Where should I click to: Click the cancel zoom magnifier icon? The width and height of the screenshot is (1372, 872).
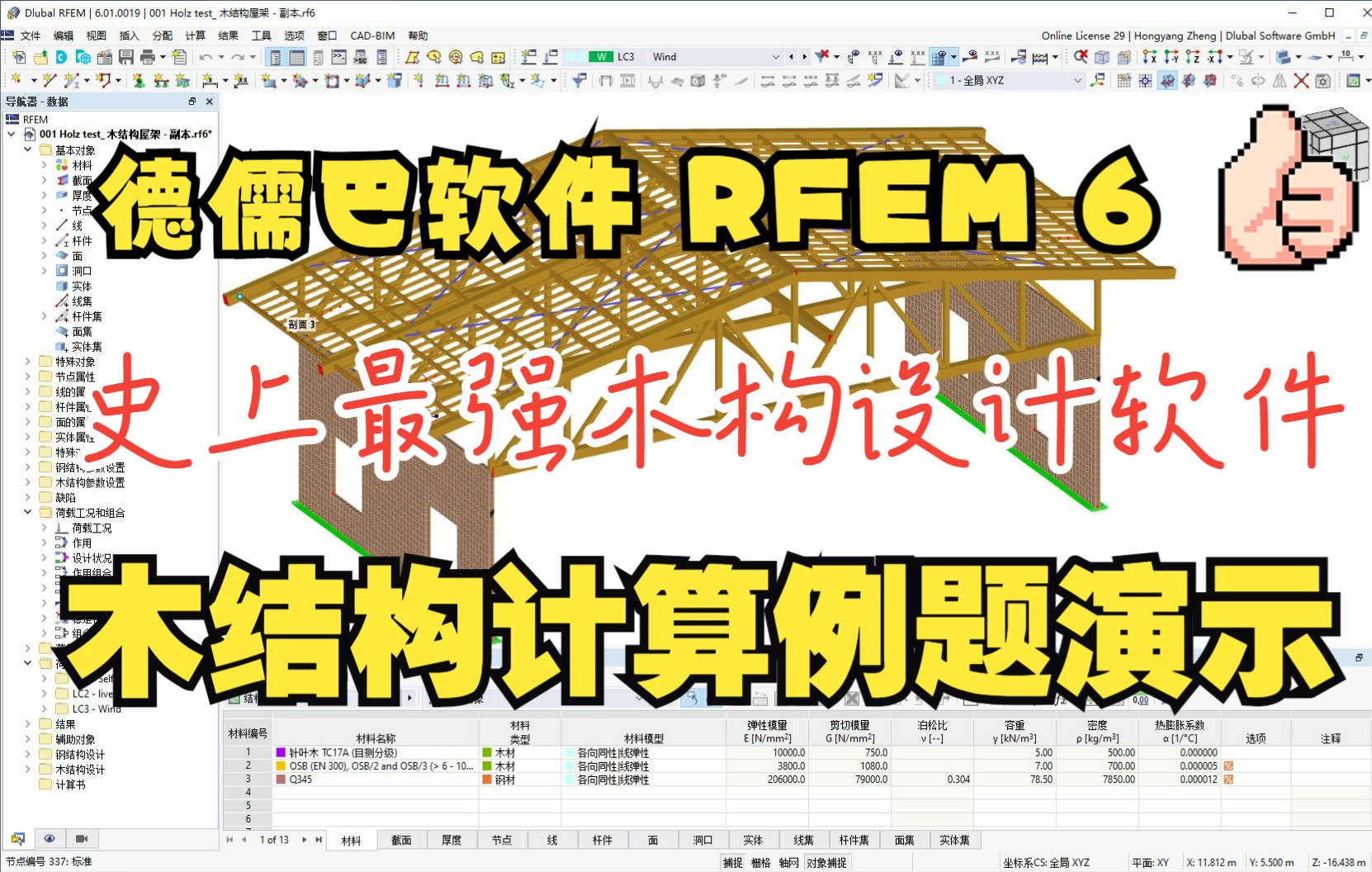[1081, 57]
